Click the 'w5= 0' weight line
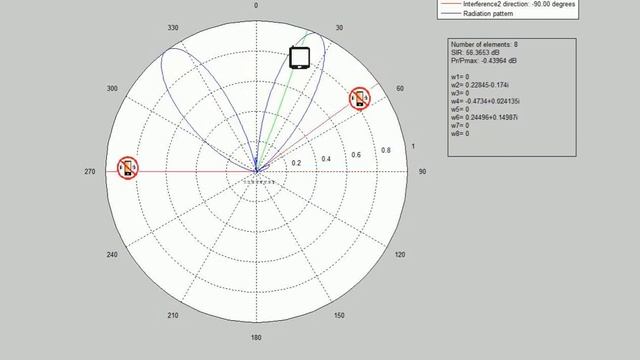The height and width of the screenshot is (360, 640). coord(460,109)
